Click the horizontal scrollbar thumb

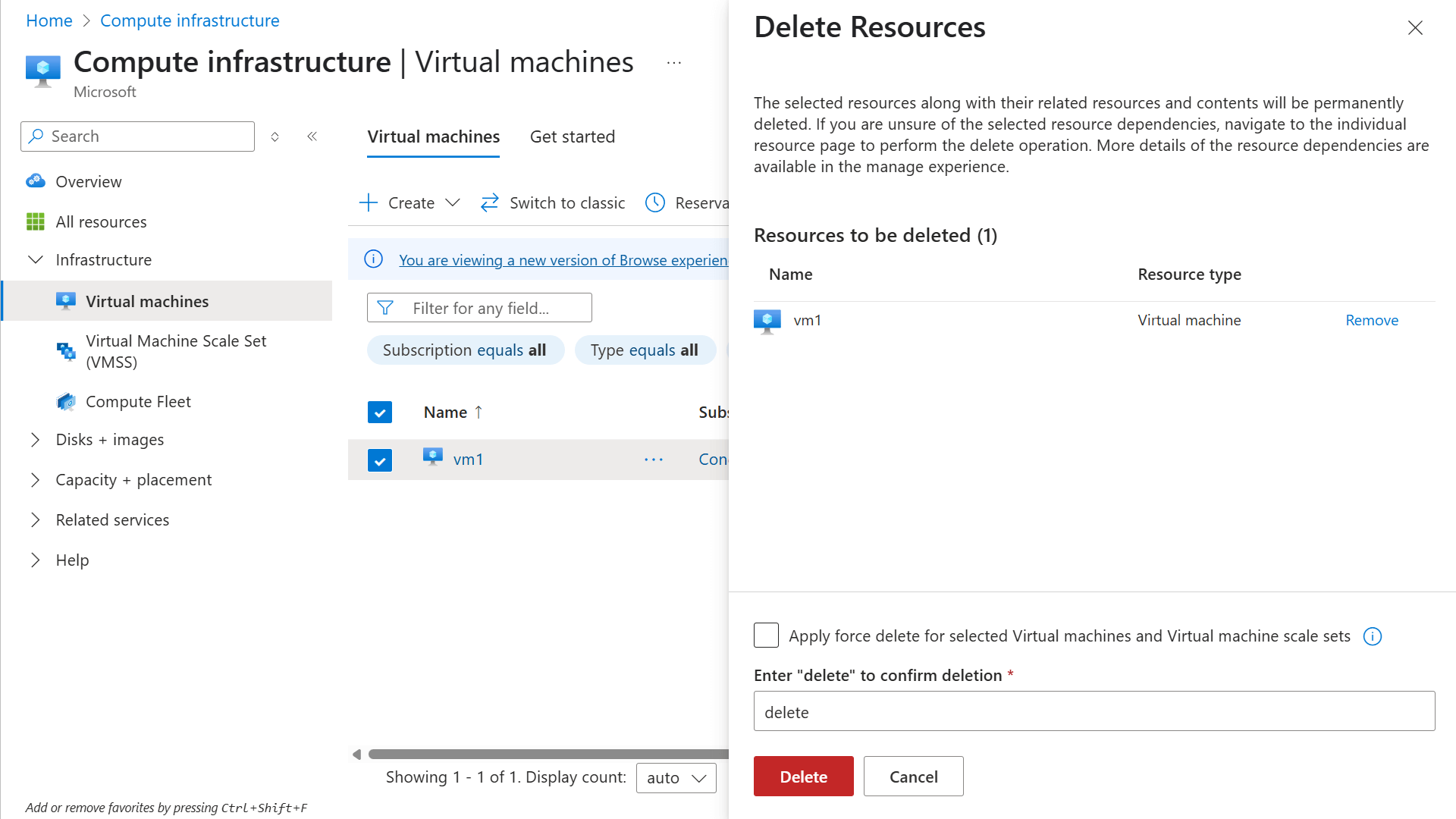pos(548,754)
